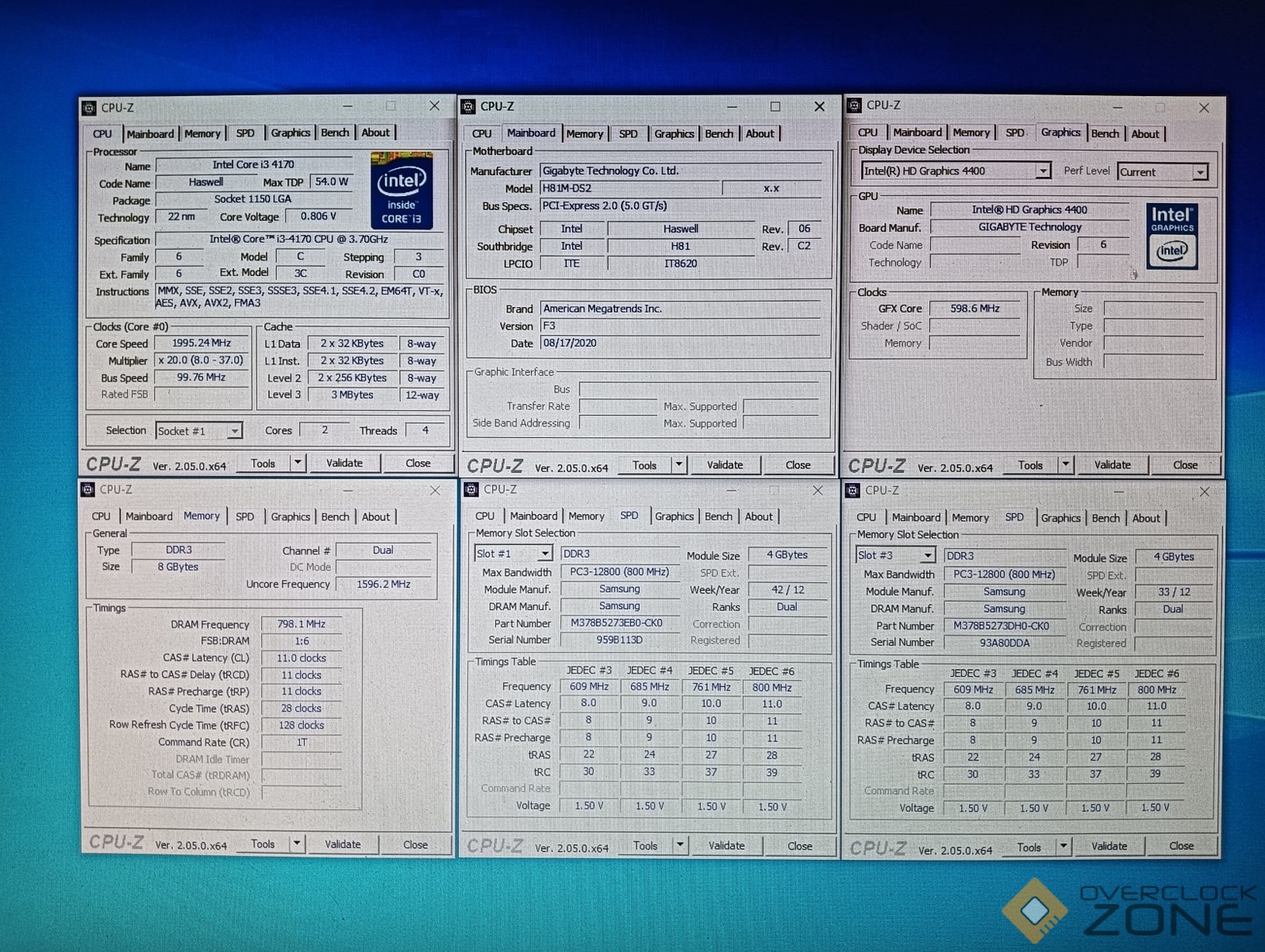Click serial number 93A80DDA
The width and height of the screenshot is (1265, 952).
coord(1004,643)
